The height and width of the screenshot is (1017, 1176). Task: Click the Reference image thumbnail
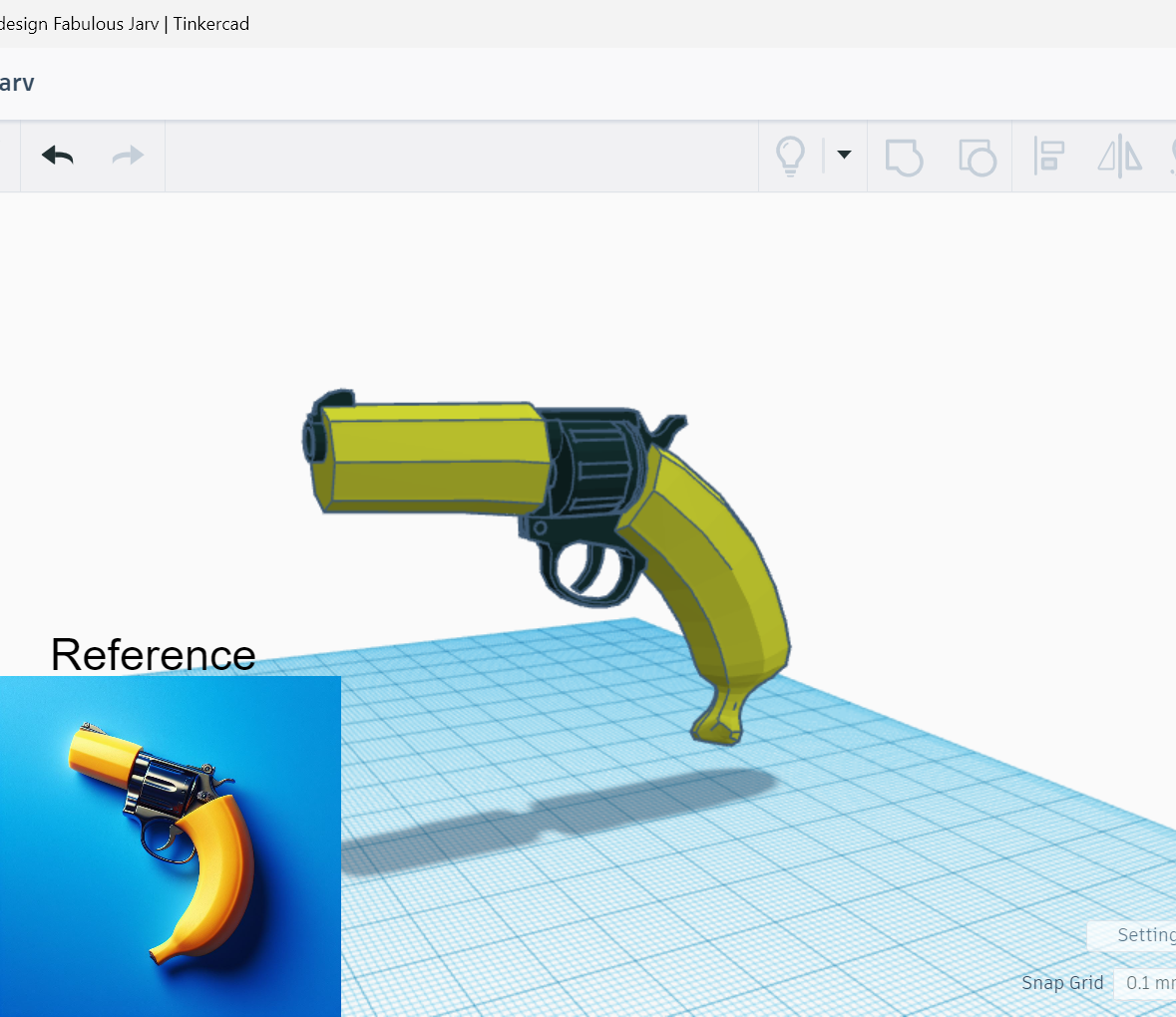pyautogui.click(x=170, y=846)
